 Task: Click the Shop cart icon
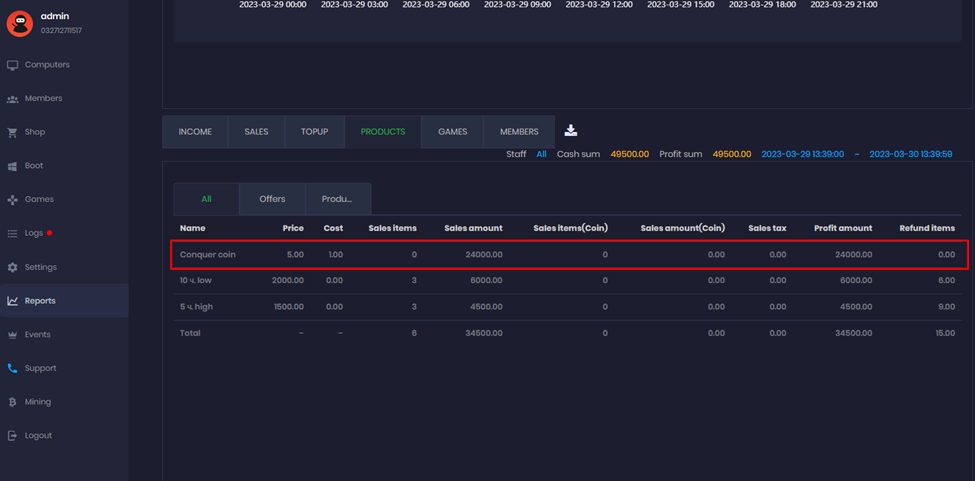tap(13, 132)
